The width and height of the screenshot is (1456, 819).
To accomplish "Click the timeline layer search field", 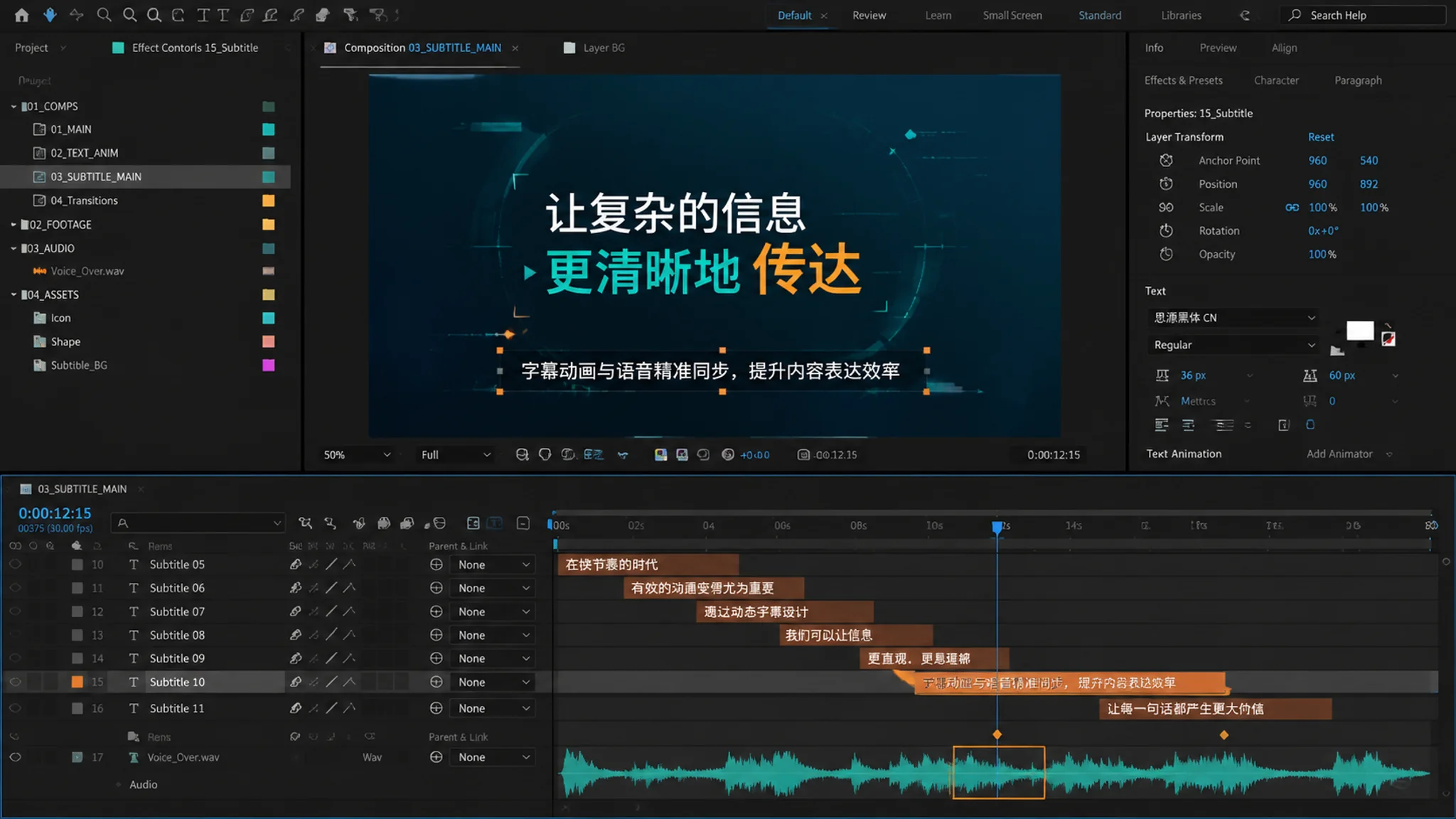I will tap(198, 523).
